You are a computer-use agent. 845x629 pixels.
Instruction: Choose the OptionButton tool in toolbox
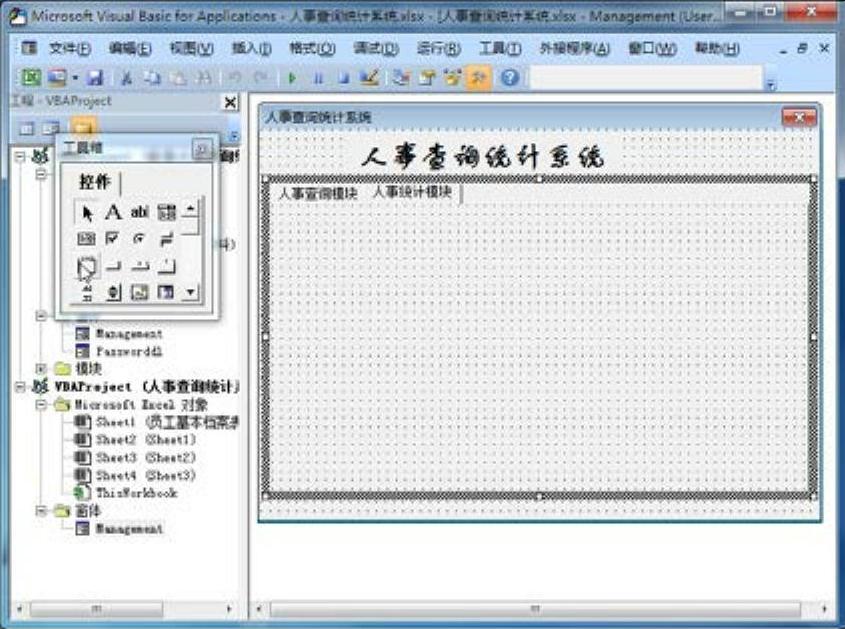pos(139,238)
